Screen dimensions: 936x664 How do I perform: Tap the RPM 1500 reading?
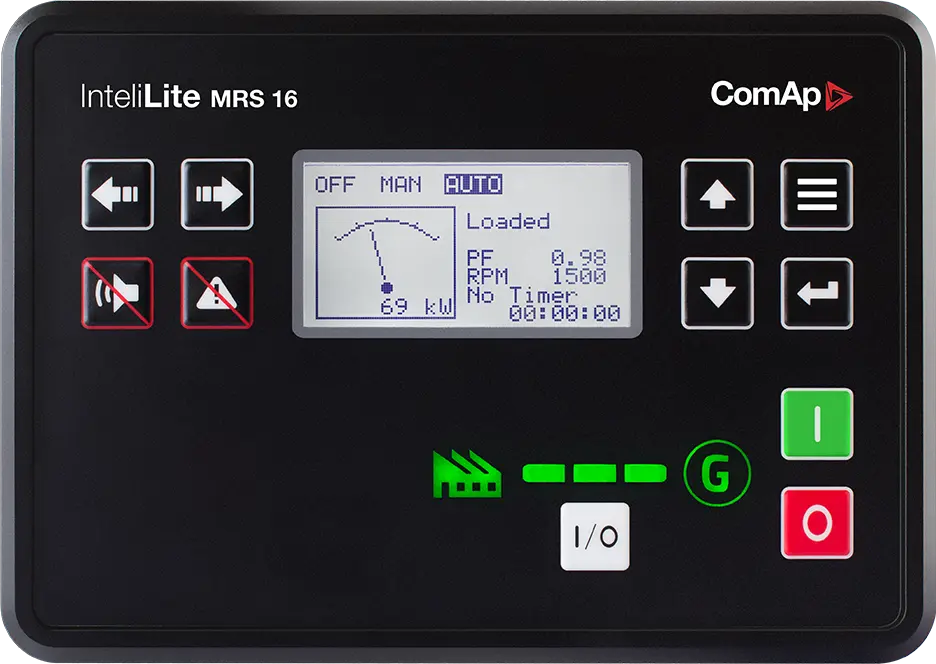[x=536, y=276]
